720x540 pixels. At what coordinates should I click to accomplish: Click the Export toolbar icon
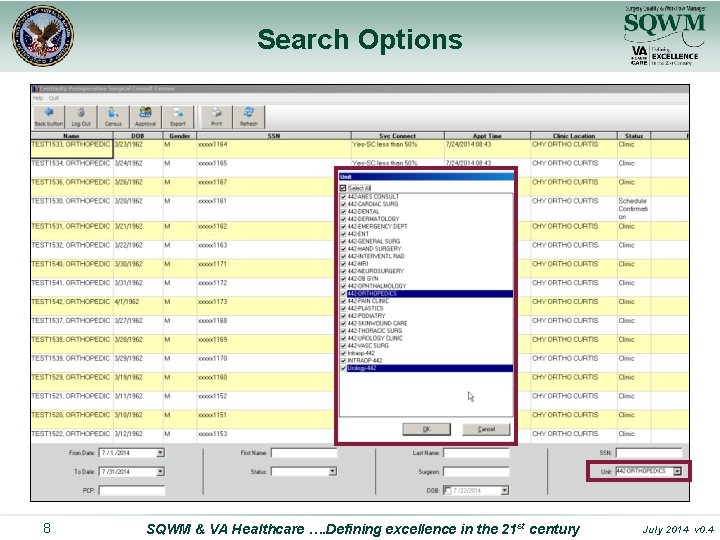point(178,117)
